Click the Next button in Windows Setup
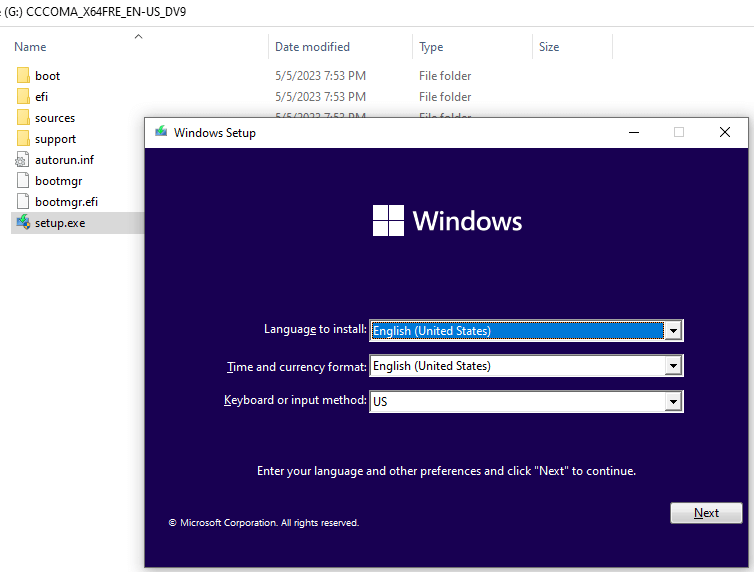Viewport: 754px width, 572px height. 706,513
